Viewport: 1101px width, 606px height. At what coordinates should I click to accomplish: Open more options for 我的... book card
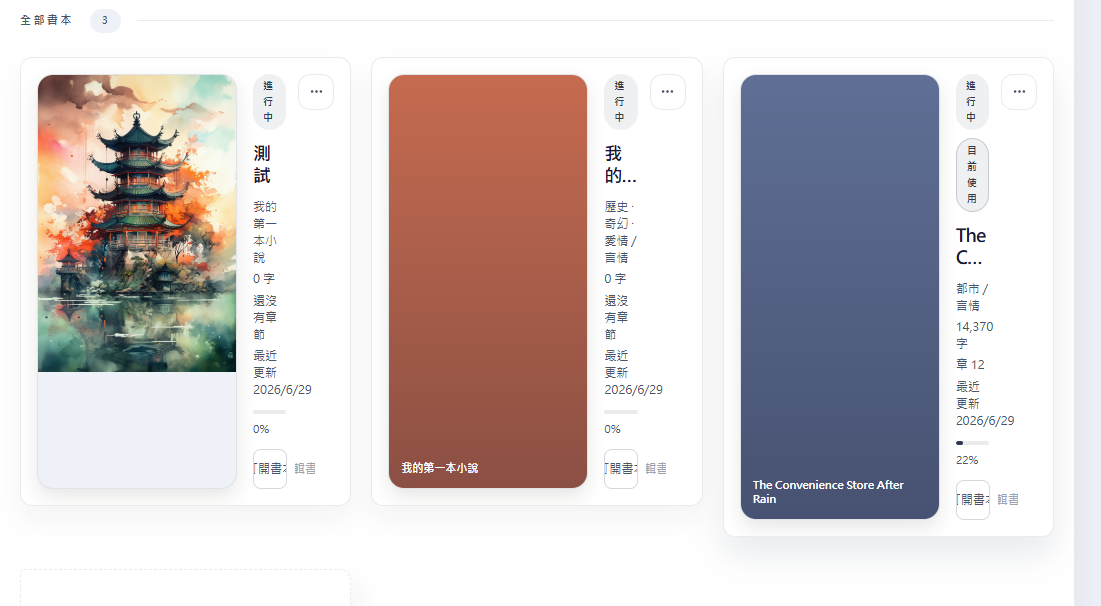667,92
